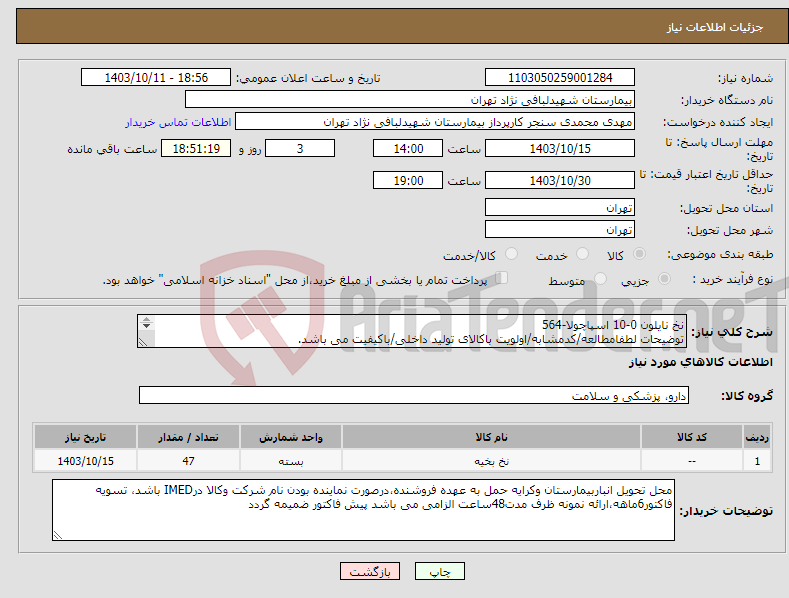The height and width of the screenshot is (598, 789).
Task: Click the شرح کلی نیاز description text area
Action: 412,331
